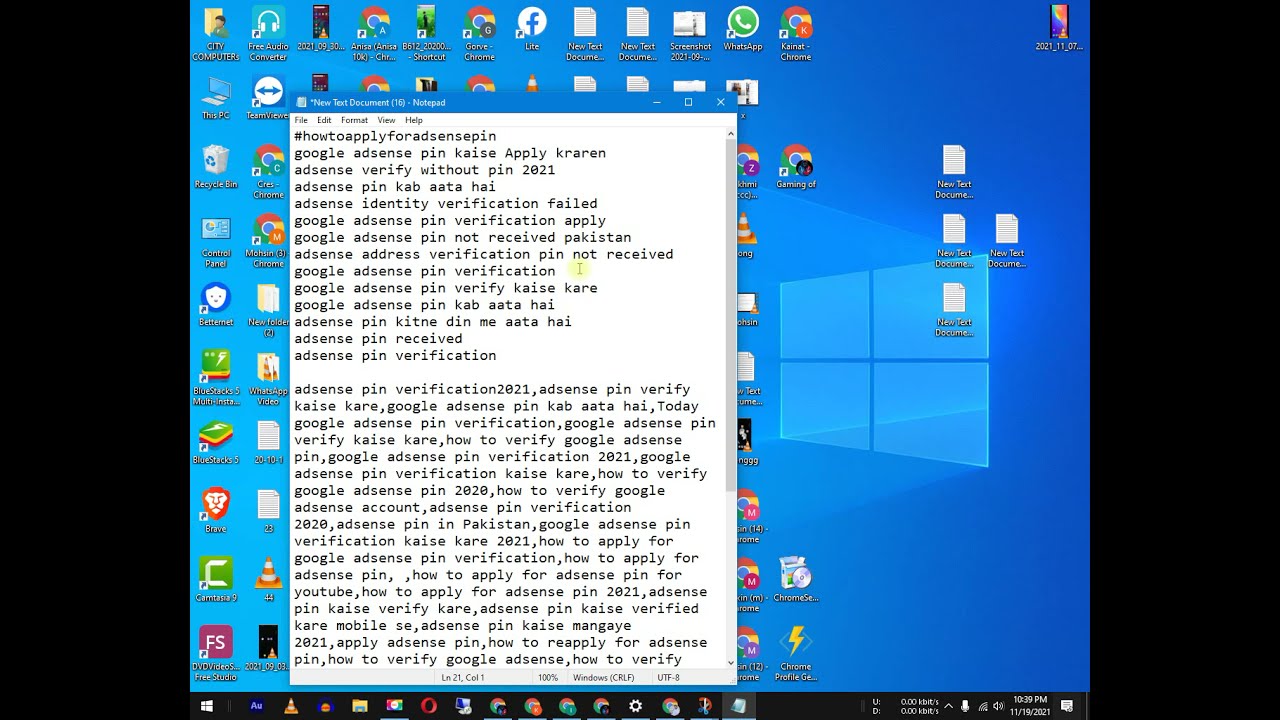1280x720 pixels.
Task: Click the line 'adsense pin received'
Action: pyautogui.click(x=378, y=339)
